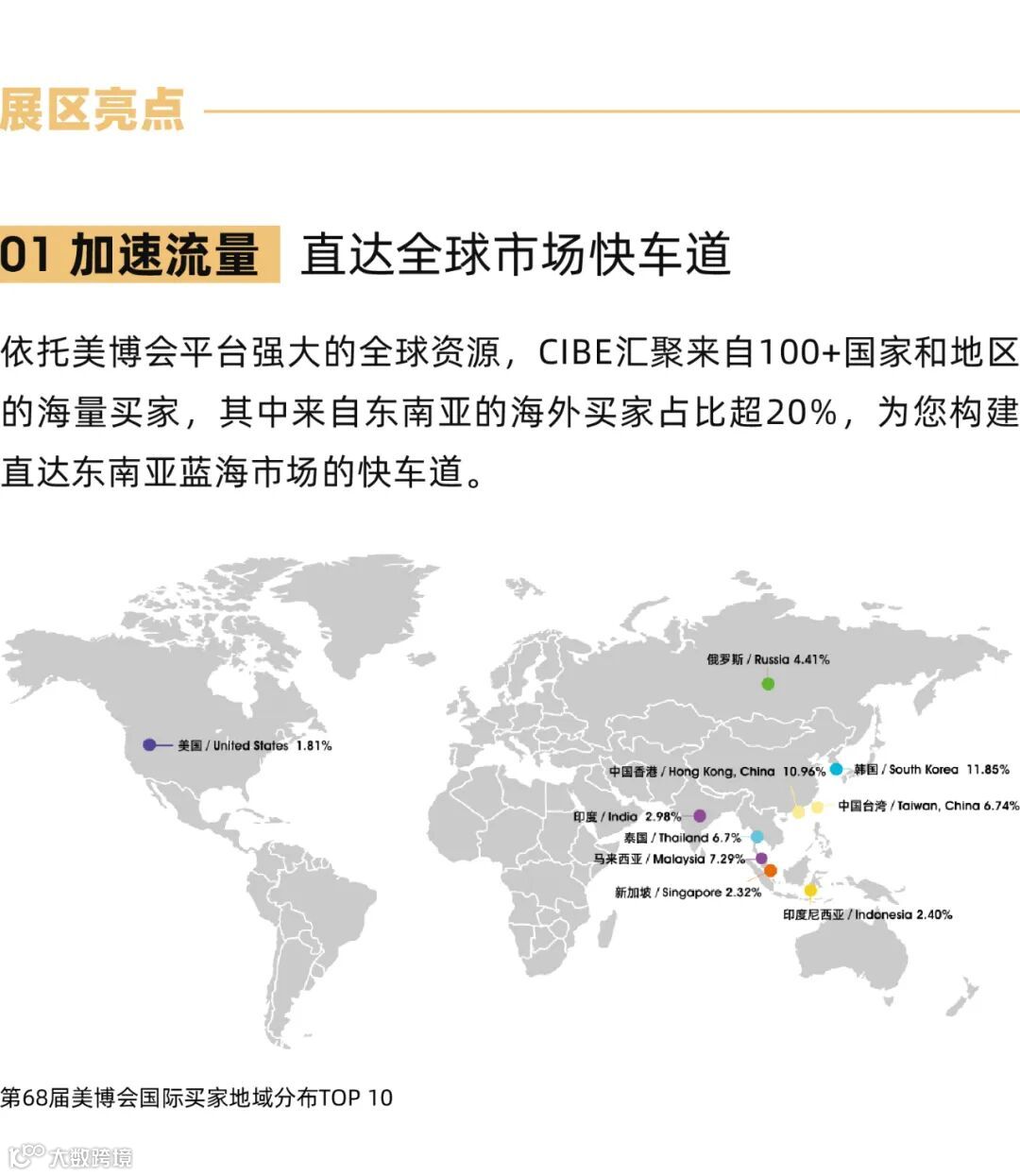Click the light blue Thailand map dot
Viewport: 1020px width, 1176px height.
point(756,837)
